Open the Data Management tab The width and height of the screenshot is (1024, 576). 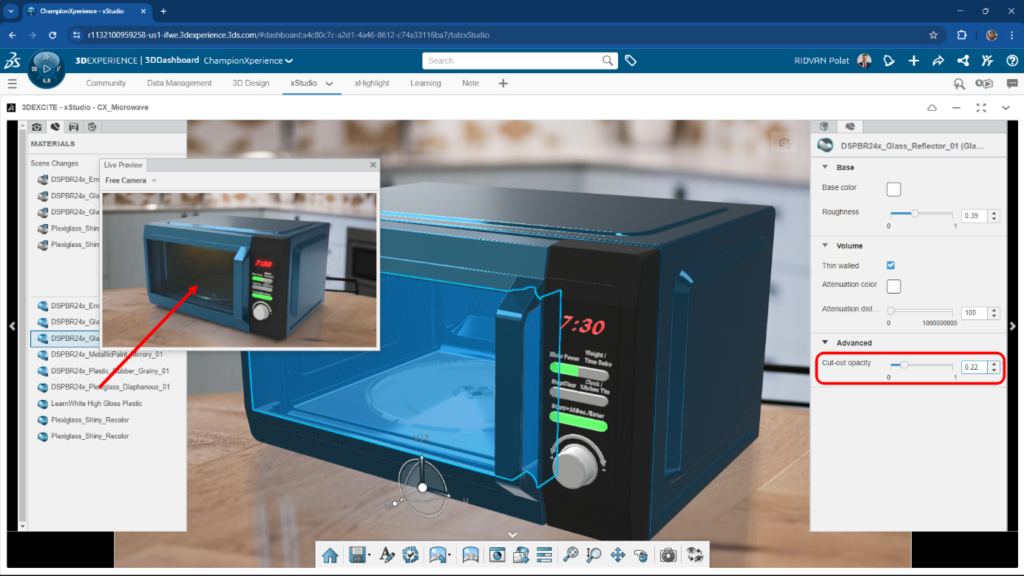point(179,83)
